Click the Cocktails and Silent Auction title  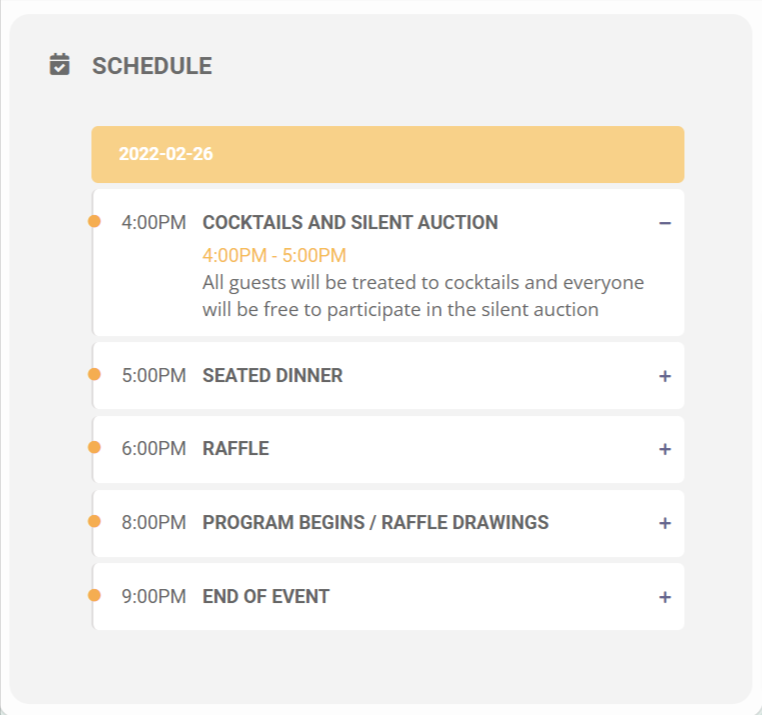(x=350, y=223)
